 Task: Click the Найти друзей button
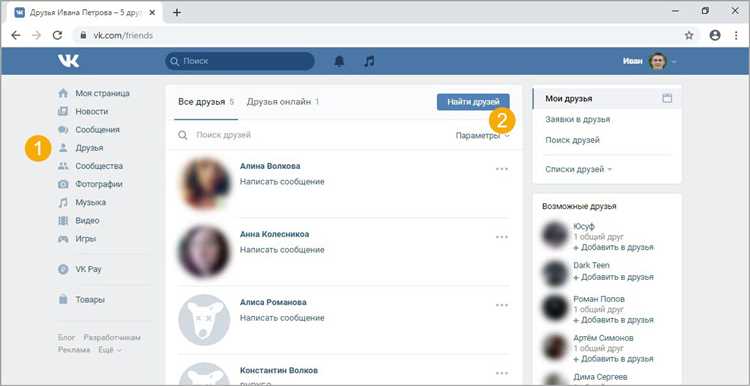(473, 102)
